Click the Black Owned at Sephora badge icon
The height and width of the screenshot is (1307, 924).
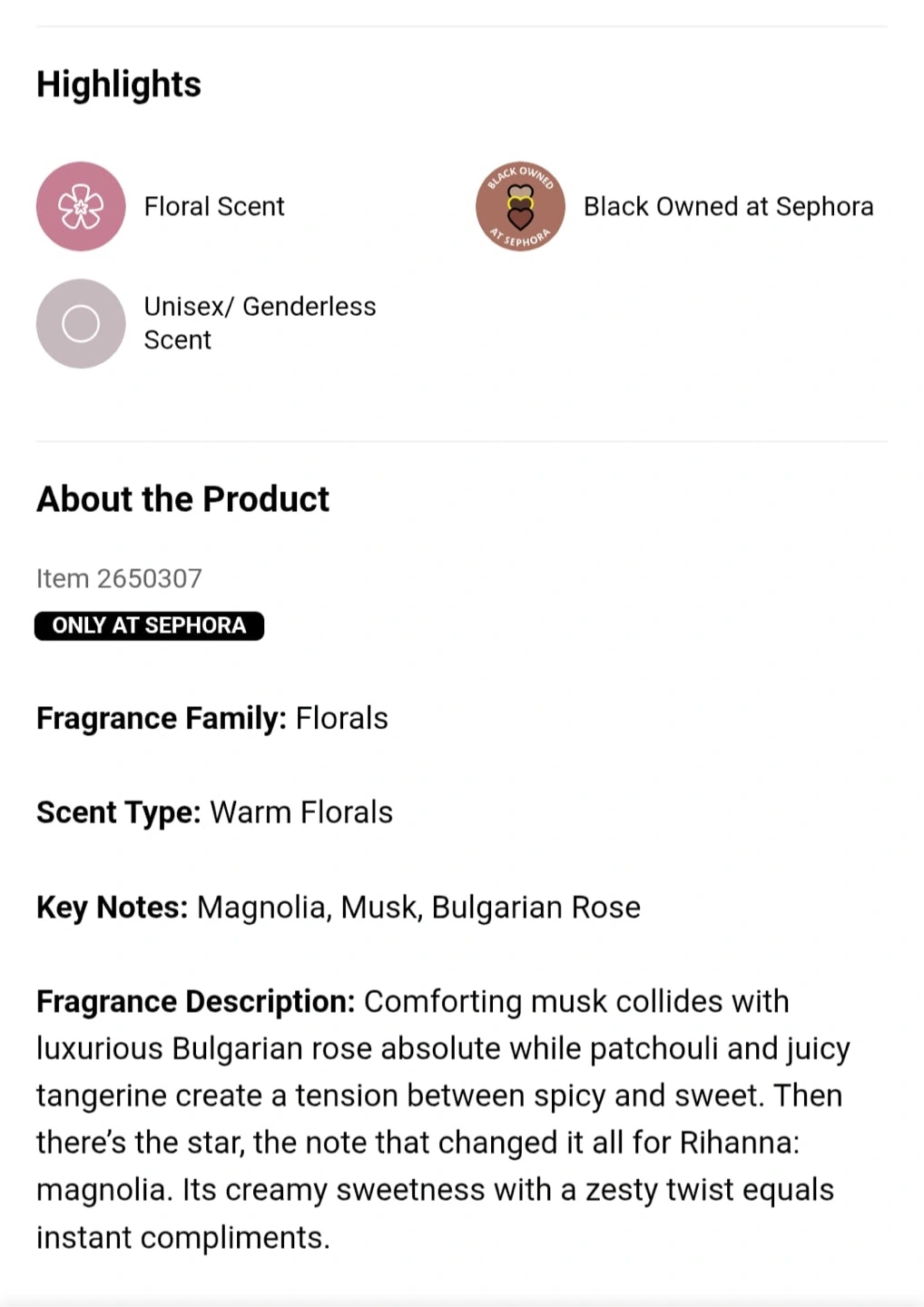pyautogui.click(x=520, y=206)
